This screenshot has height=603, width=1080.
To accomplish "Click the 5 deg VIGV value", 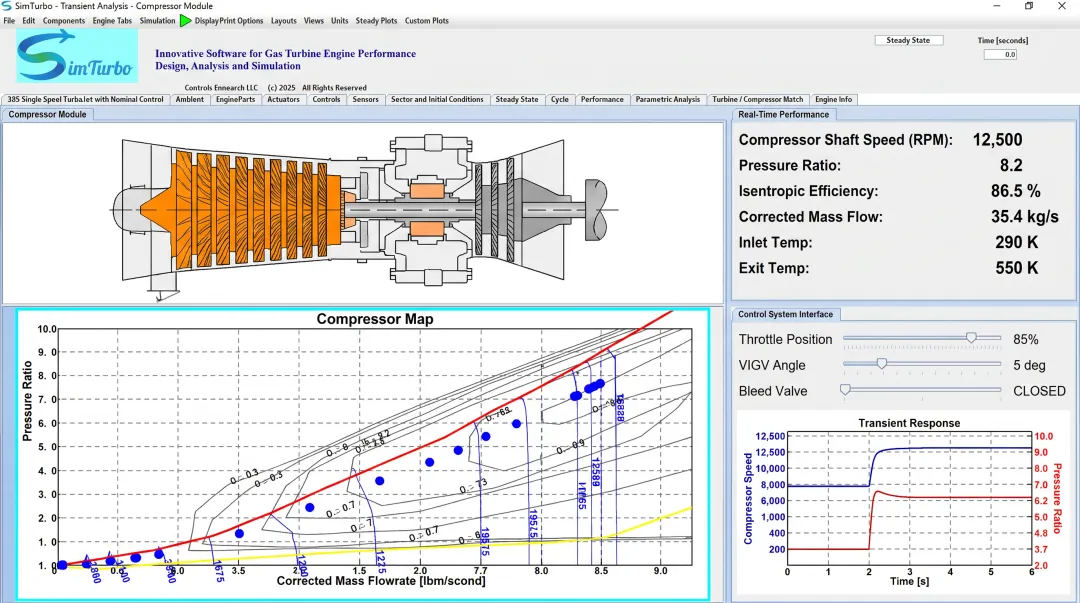I will 1029,365.
